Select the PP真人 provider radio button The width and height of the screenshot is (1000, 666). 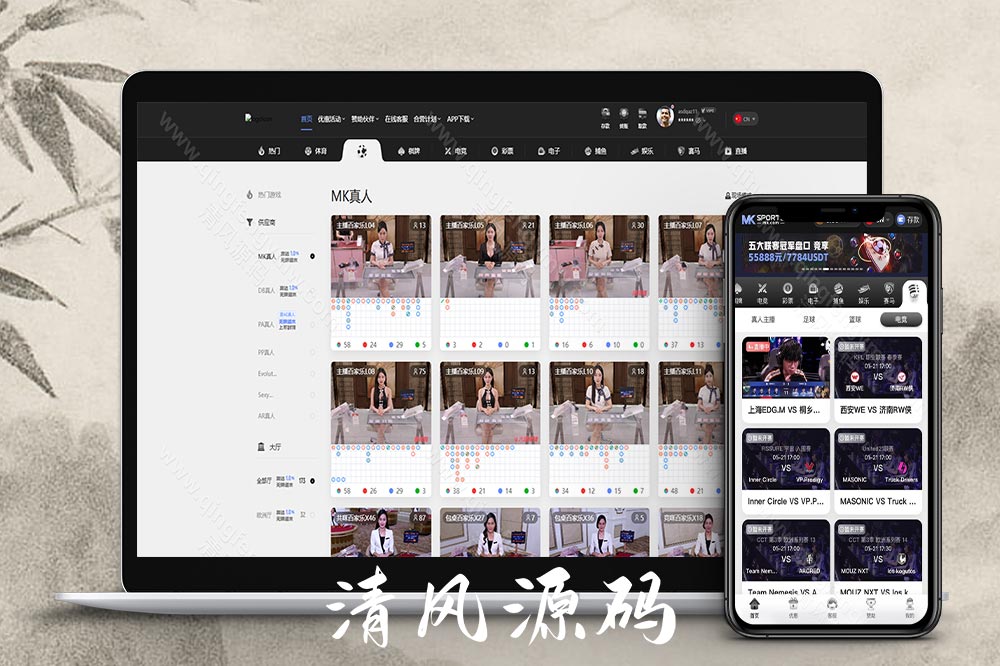(312, 352)
